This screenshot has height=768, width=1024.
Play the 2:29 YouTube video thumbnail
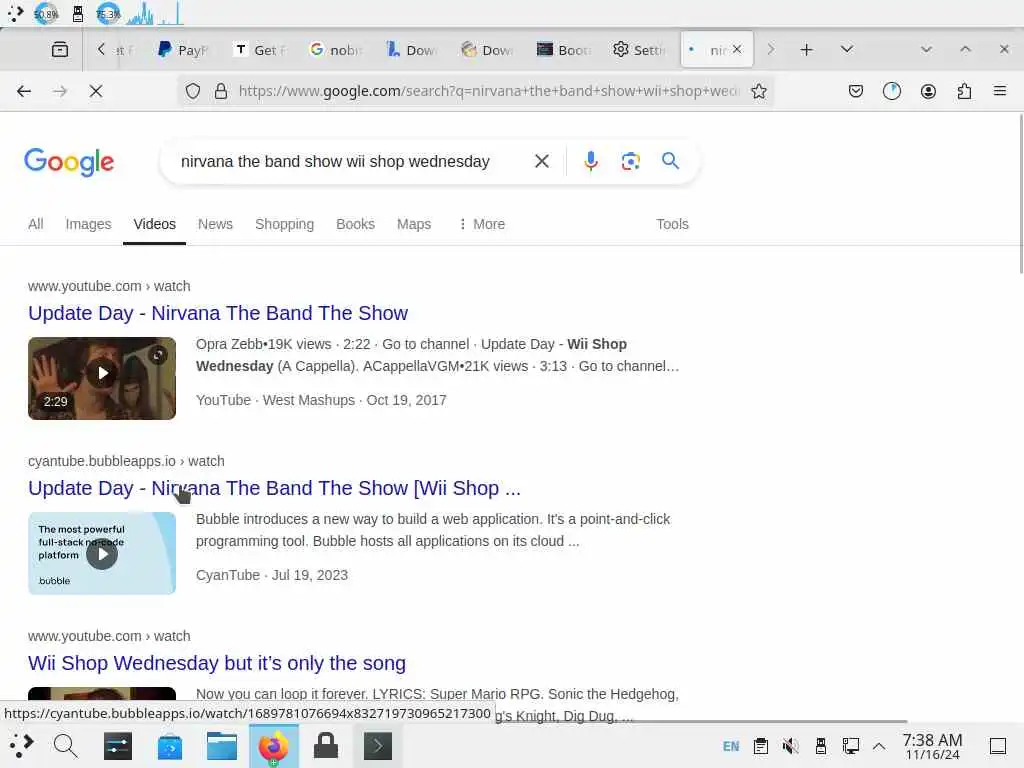[x=102, y=378]
